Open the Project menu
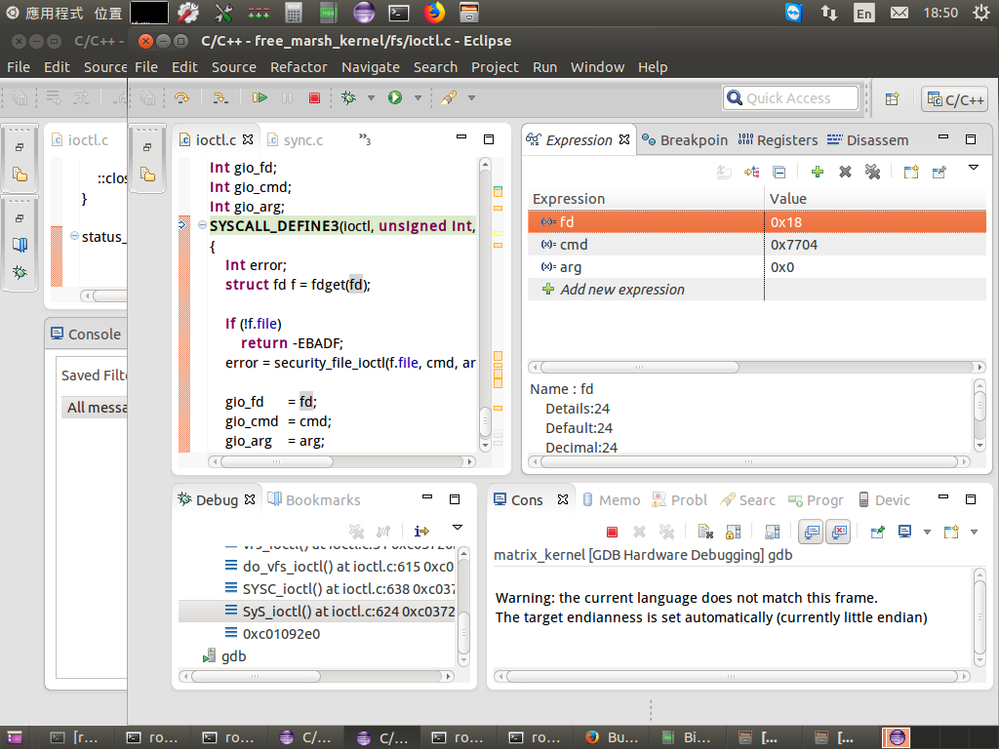 coord(494,67)
